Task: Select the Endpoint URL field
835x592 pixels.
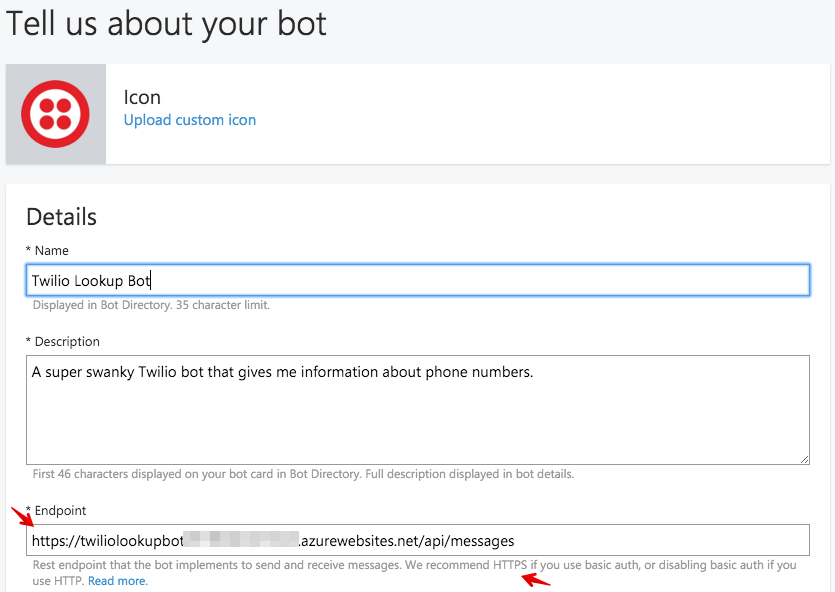Action: 418,540
